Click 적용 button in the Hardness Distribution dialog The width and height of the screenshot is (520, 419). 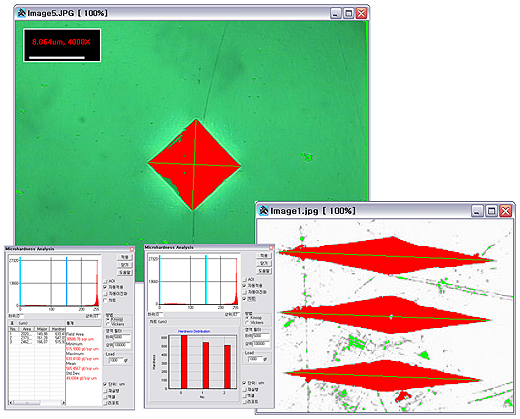pyautogui.click(x=264, y=256)
